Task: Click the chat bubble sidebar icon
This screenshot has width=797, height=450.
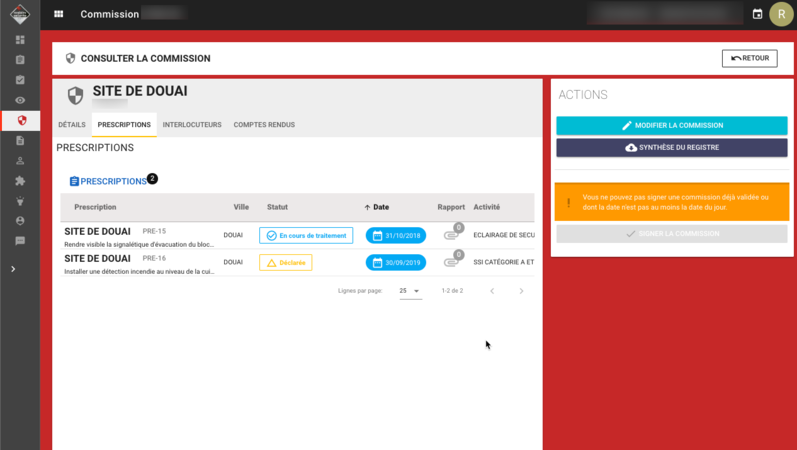Action: (x=20, y=241)
